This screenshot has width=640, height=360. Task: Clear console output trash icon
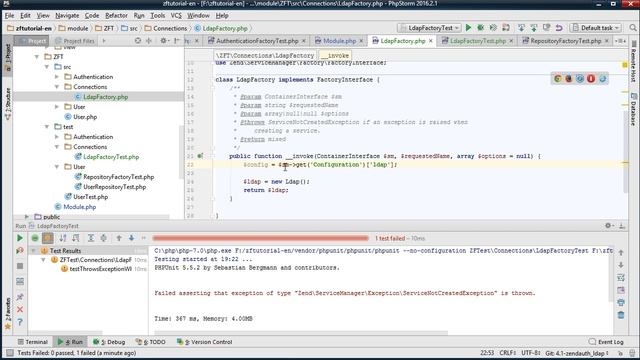pyautogui.click(x=621, y=315)
